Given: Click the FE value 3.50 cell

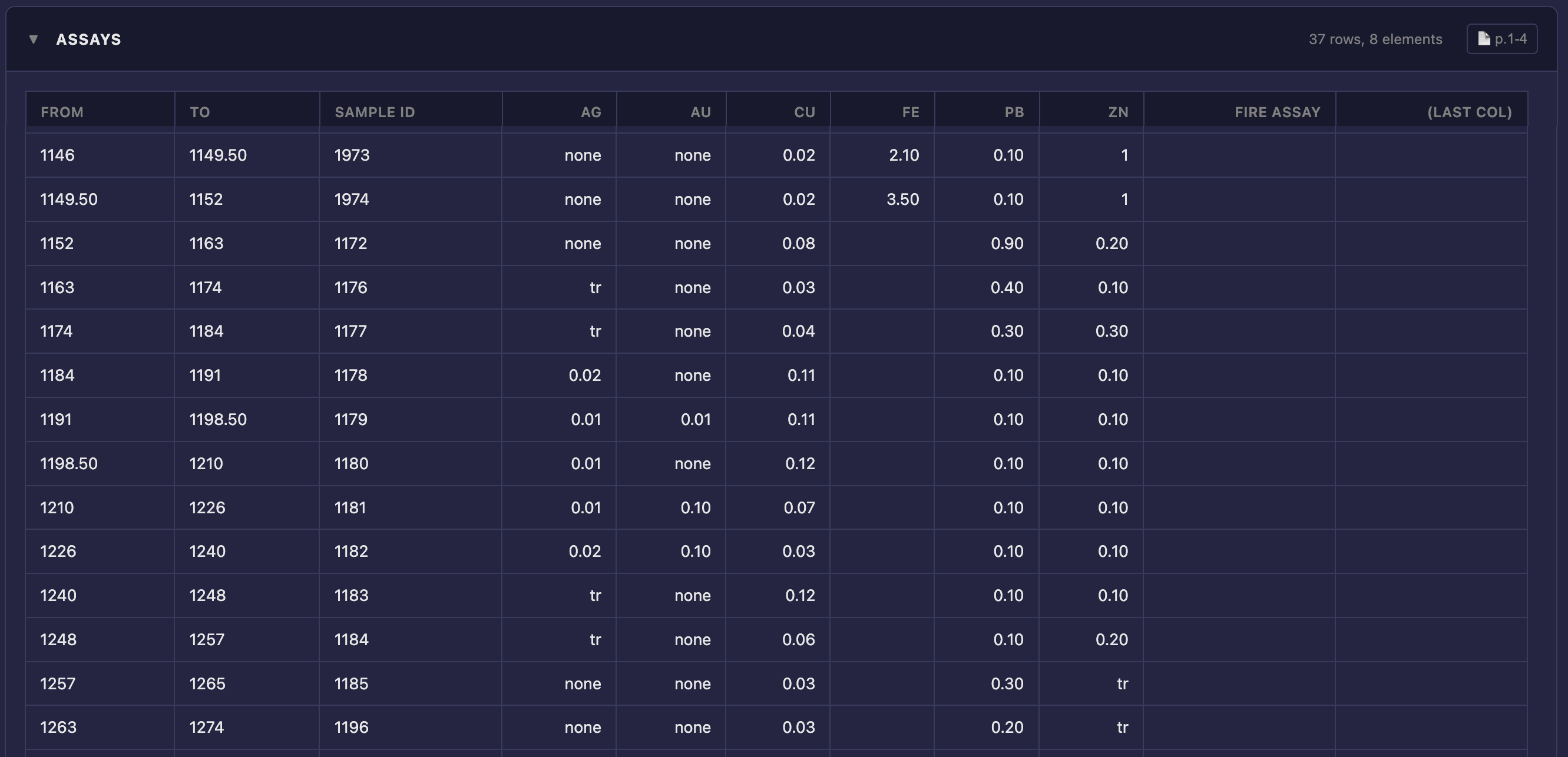Looking at the screenshot, I should pos(902,200).
